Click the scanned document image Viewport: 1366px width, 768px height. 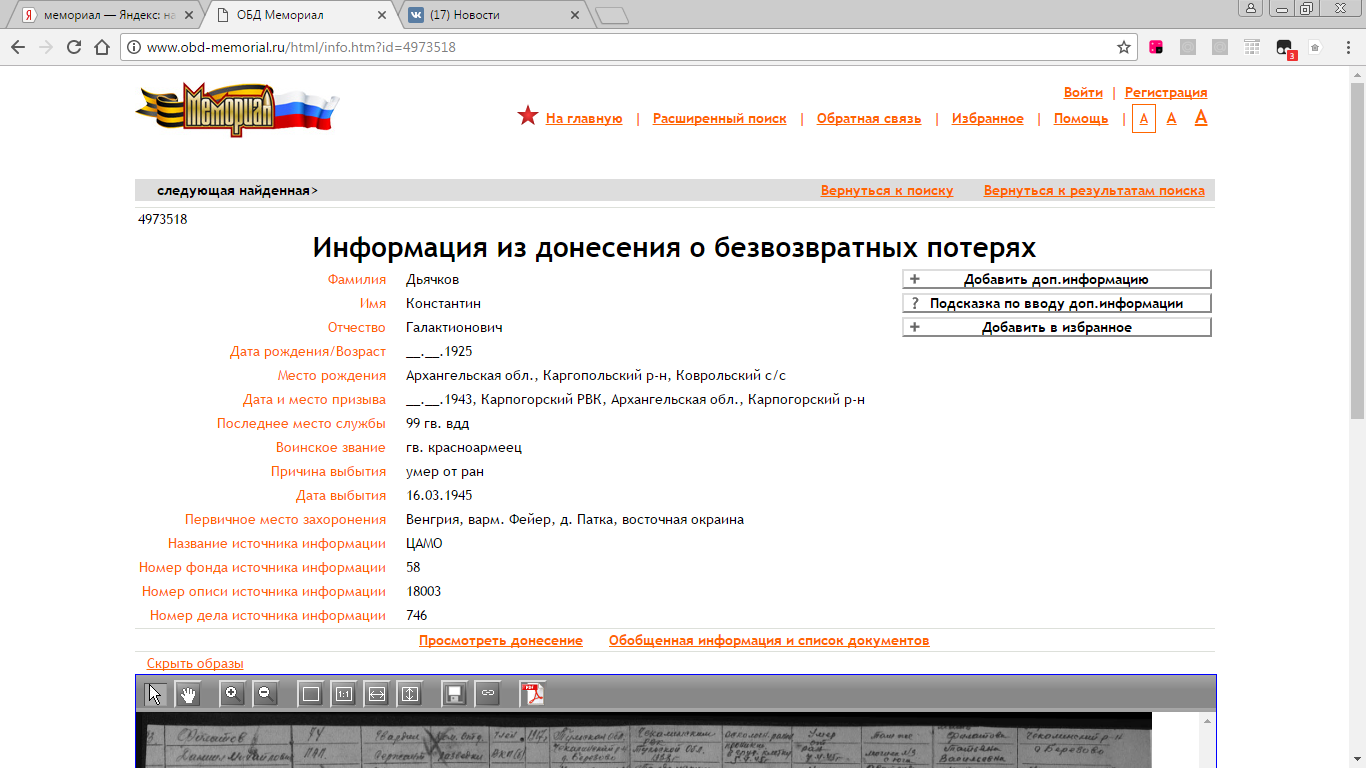click(x=643, y=740)
